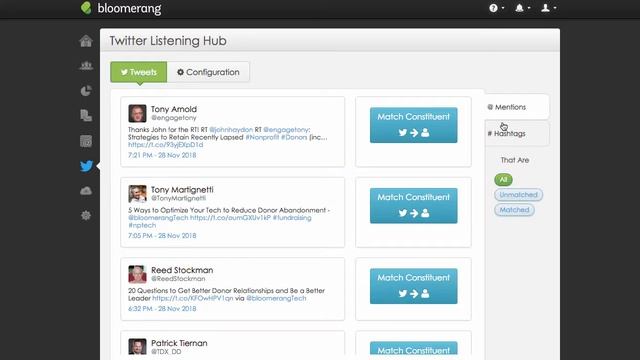Screen dimensions: 640x360
Task: Click the 7:21 PM timestamp
Action: tap(162, 155)
